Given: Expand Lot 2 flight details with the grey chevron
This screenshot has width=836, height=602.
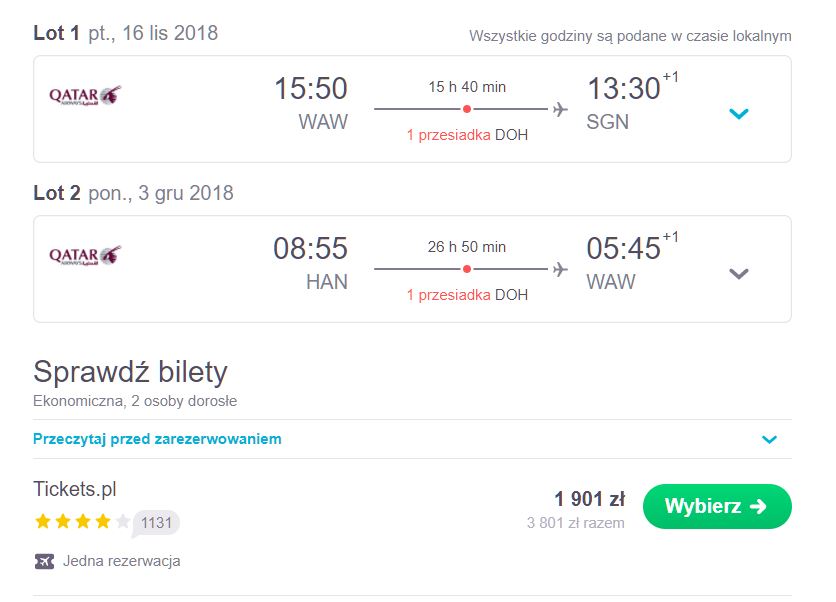Looking at the screenshot, I should 739,274.
